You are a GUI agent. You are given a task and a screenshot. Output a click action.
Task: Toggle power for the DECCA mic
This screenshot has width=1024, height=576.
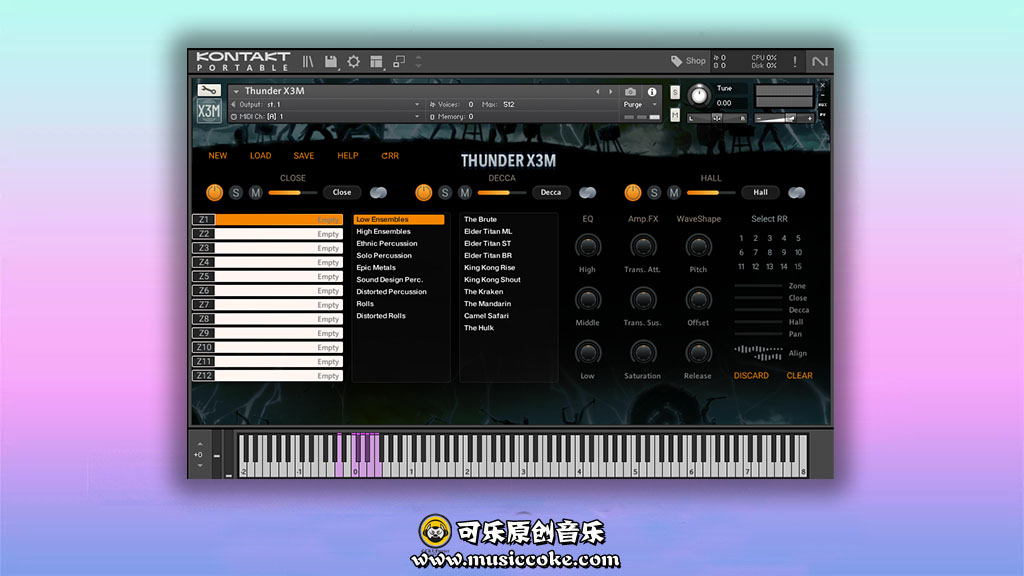423,193
